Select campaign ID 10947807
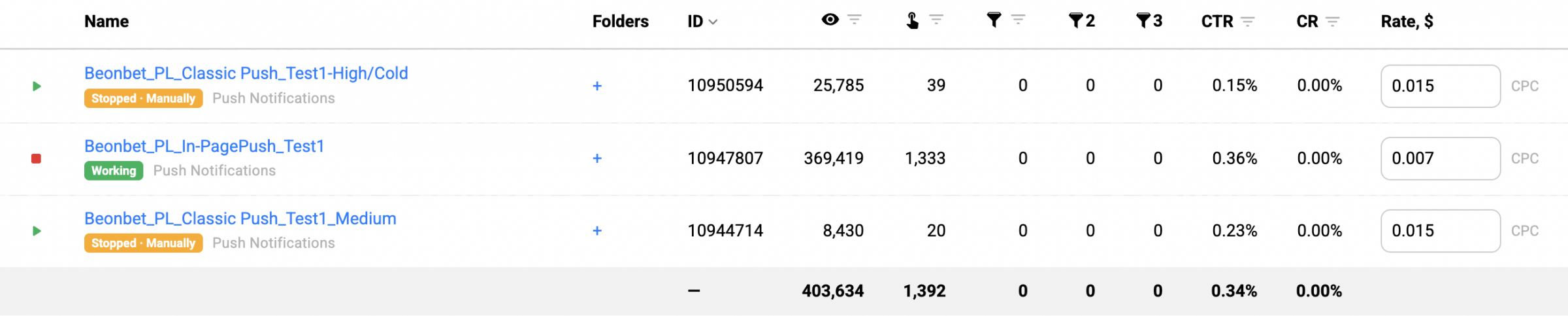 pos(725,158)
